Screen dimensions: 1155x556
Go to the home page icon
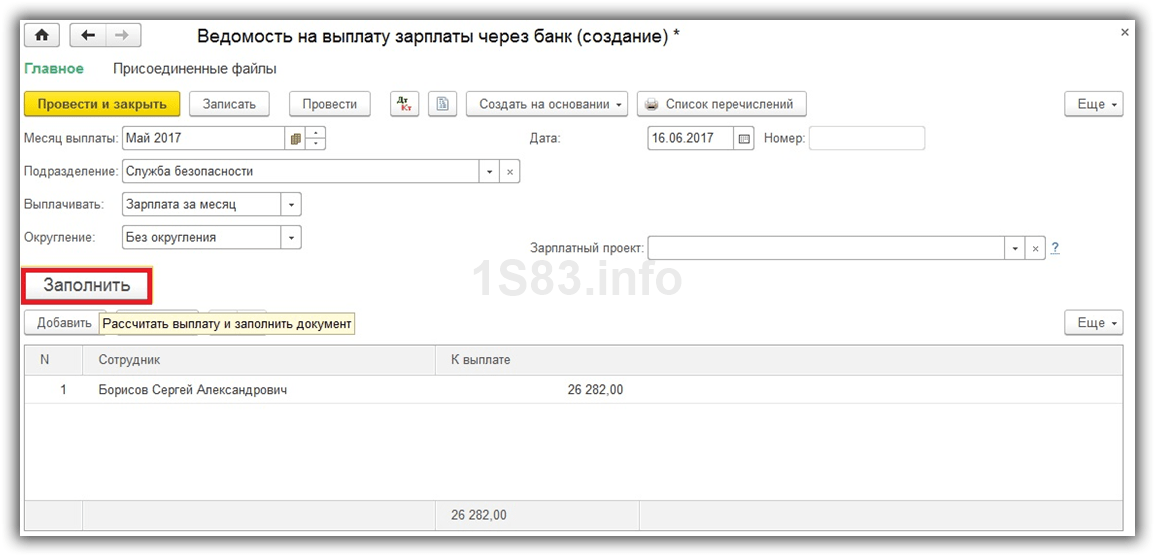43,35
